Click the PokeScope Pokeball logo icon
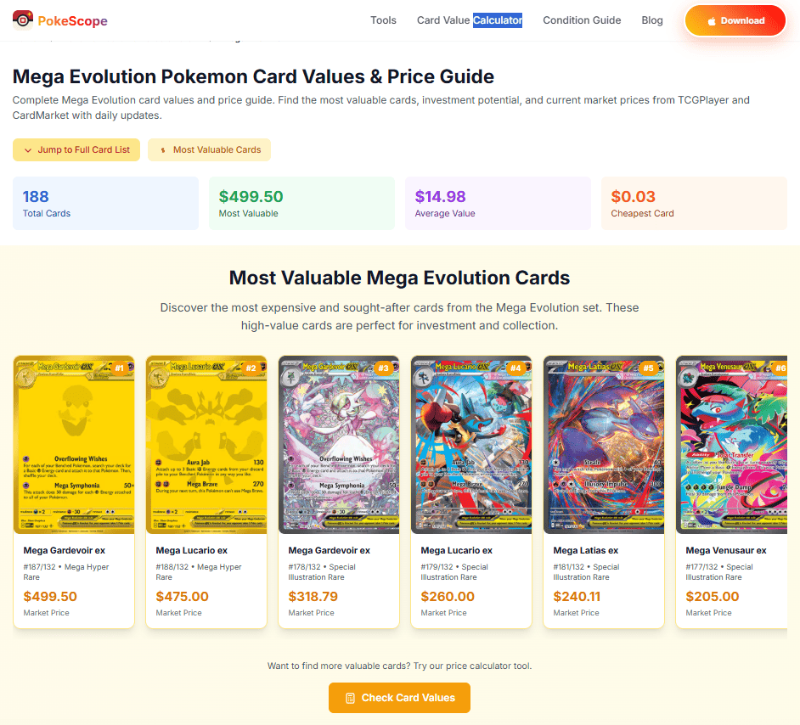This screenshot has width=800, height=725. tap(22, 20)
